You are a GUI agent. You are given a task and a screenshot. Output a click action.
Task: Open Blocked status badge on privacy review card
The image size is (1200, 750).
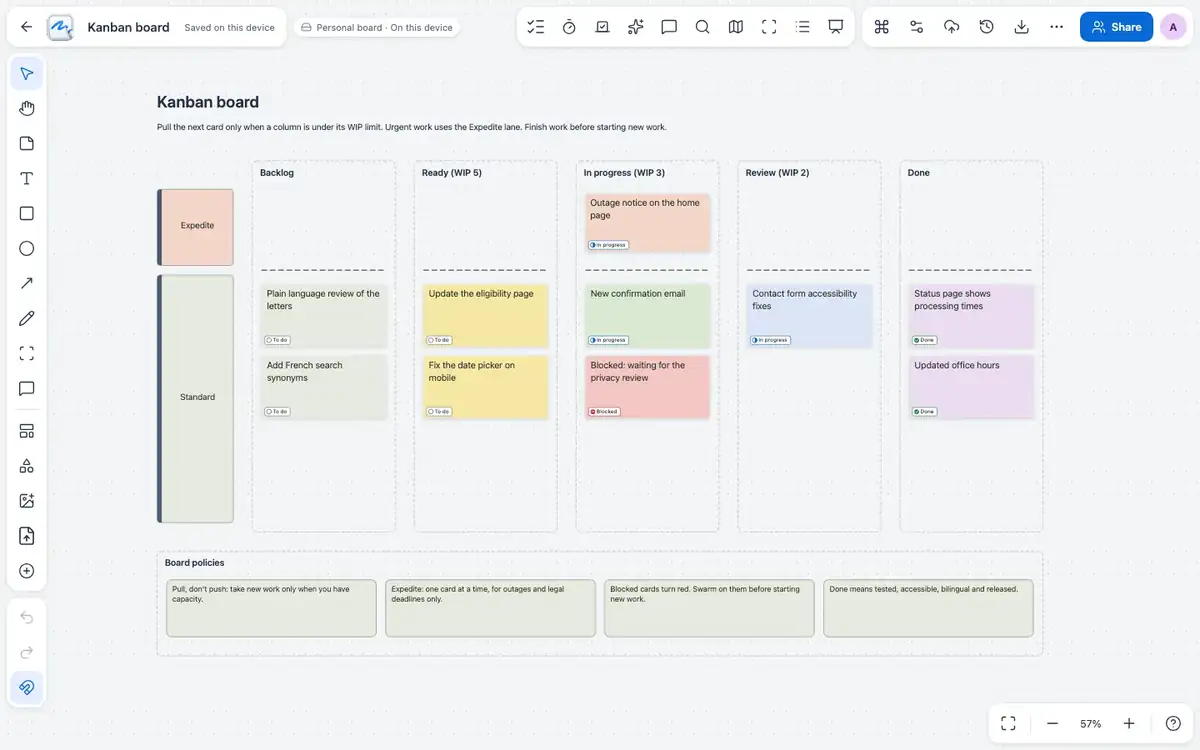coord(604,411)
